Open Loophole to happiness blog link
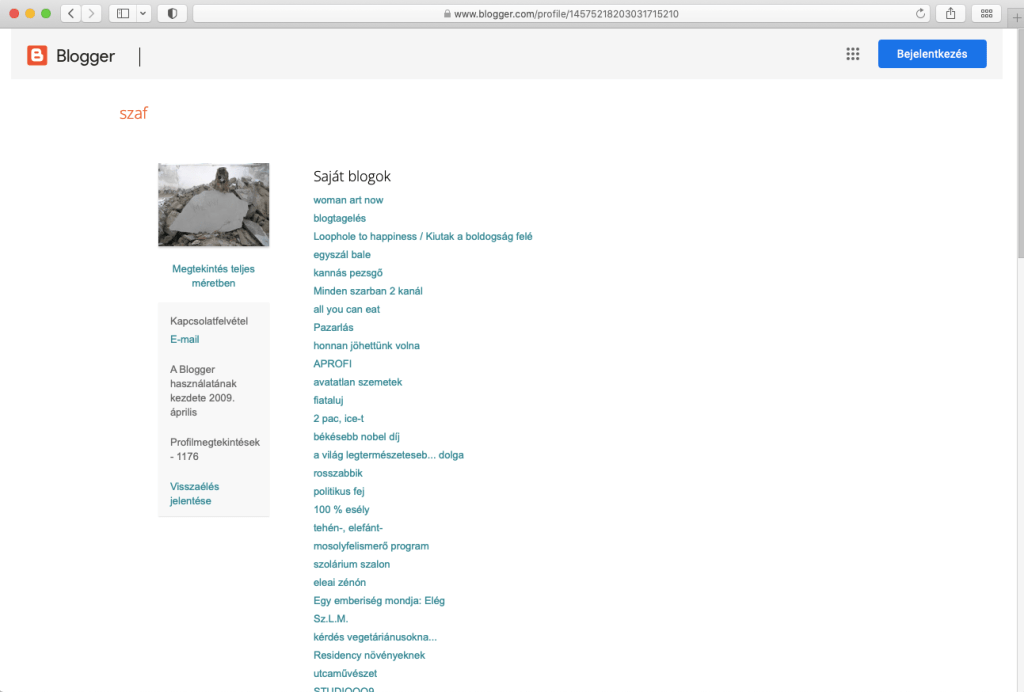The width and height of the screenshot is (1024, 692). pos(423,236)
